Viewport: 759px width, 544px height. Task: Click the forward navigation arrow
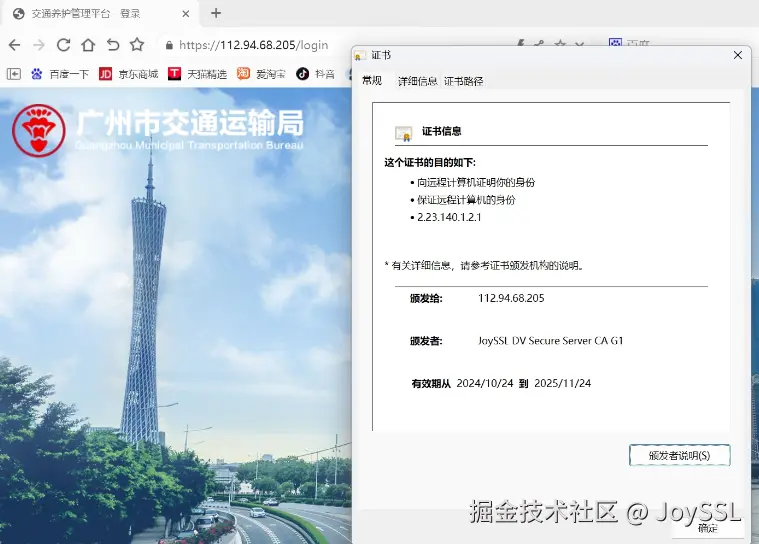(x=39, y=45)
